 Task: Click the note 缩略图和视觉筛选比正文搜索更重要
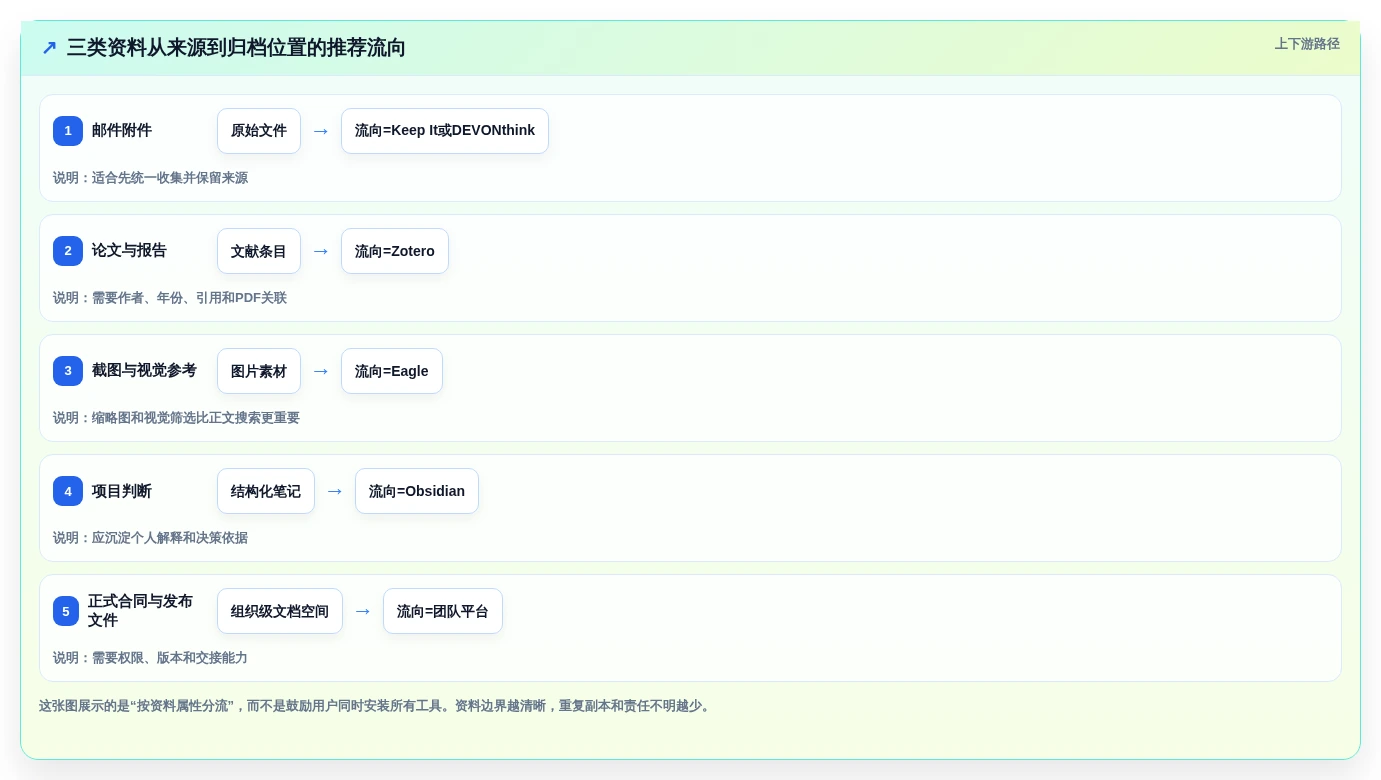[176, 418]
